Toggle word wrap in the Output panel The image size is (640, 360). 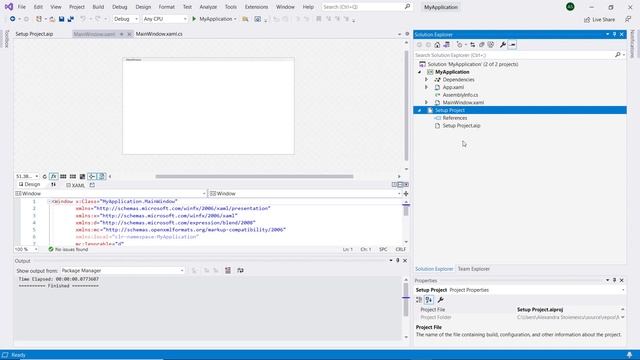coord(240,270)
